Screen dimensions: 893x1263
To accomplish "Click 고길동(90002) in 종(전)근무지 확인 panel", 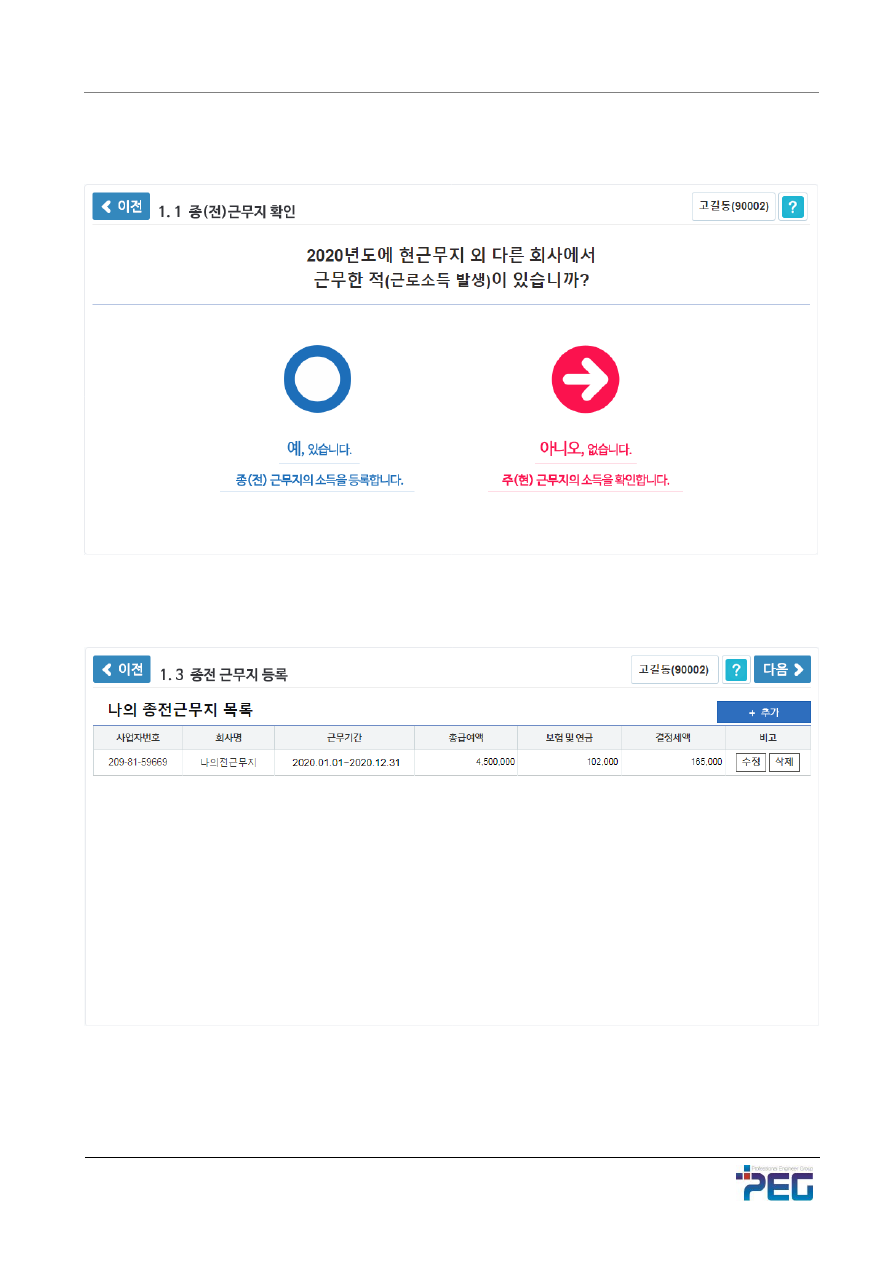I will coord(733,206).
